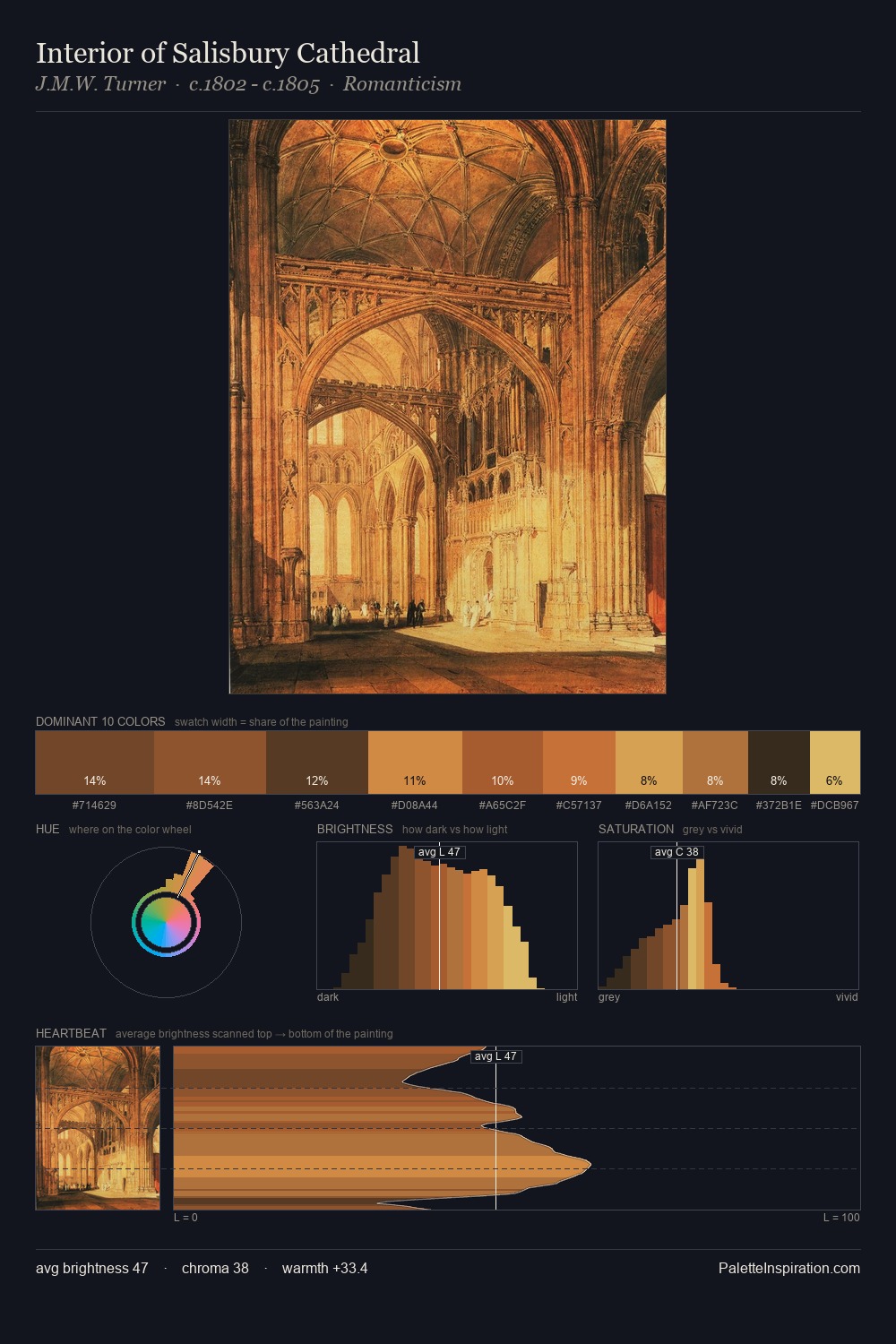The image size is (896, 1344).
Task: Click the 'DOMINANT 10 COLORS' heading
Action: point(100,721)
